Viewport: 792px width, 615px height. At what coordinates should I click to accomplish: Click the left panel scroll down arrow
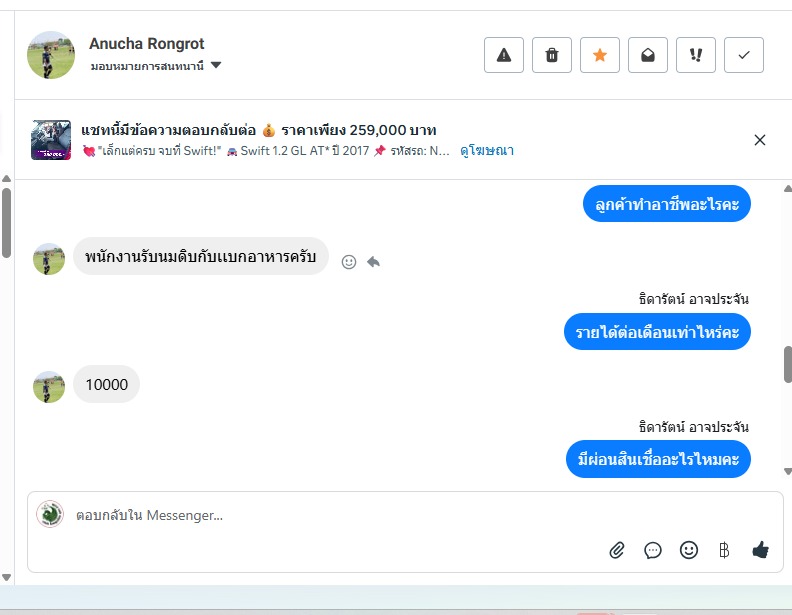click(x=7, y=577)
